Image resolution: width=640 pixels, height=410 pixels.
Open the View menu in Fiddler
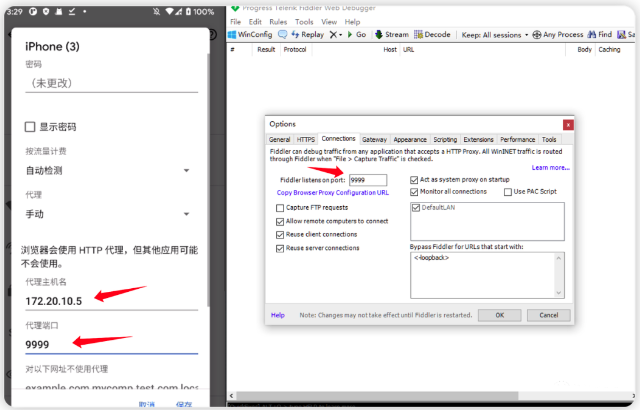pyautogui.click(x=329, y=22)
